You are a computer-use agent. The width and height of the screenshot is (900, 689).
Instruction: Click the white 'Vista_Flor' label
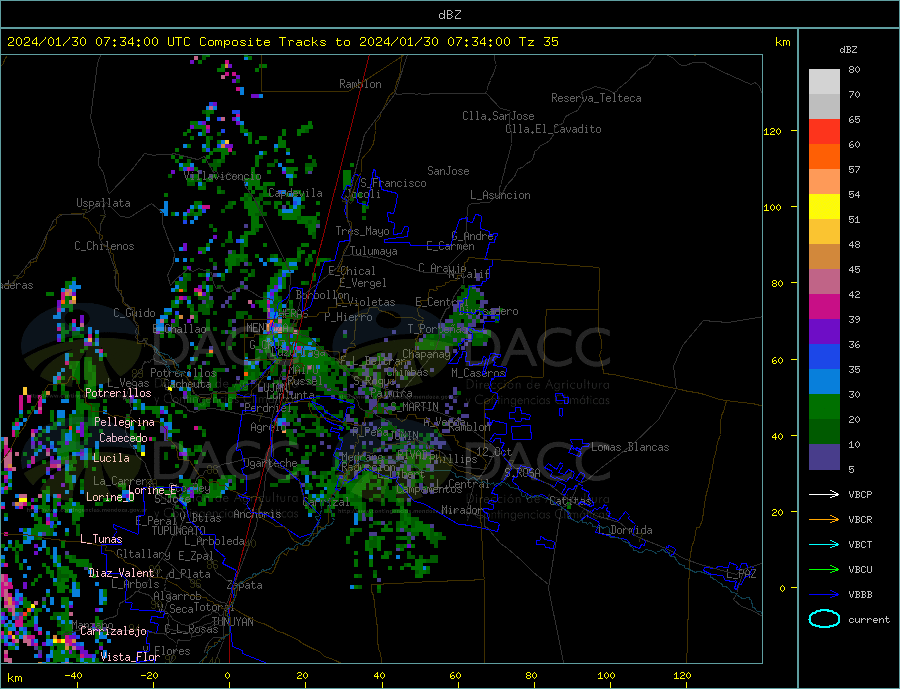[130, 657]
